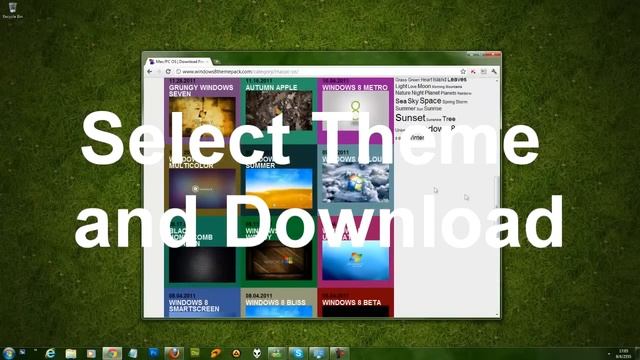This screenshot has height=360, width=640.
Task: Open a new Chrome tab
Action: pos(217,62)
